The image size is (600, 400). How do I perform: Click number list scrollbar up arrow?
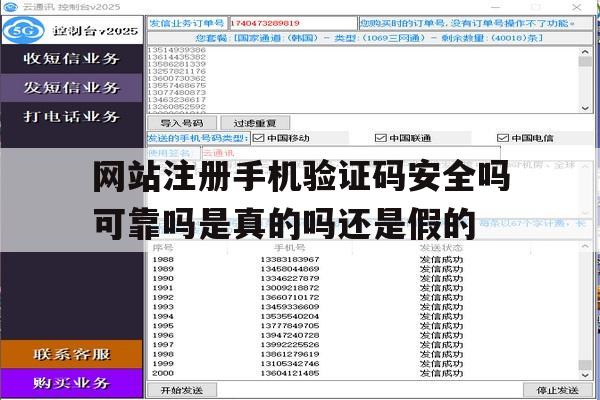click(x=585, y=51)
